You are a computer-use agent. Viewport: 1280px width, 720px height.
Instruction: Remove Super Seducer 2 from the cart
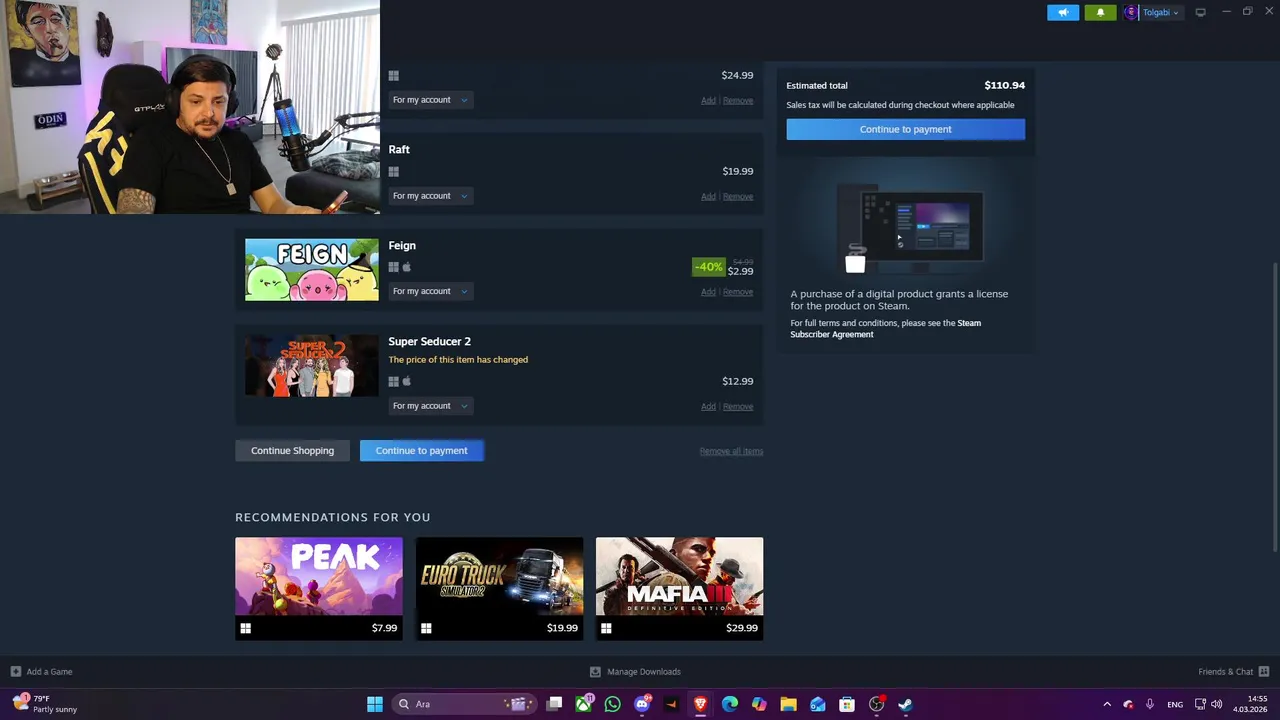[738, 406]
